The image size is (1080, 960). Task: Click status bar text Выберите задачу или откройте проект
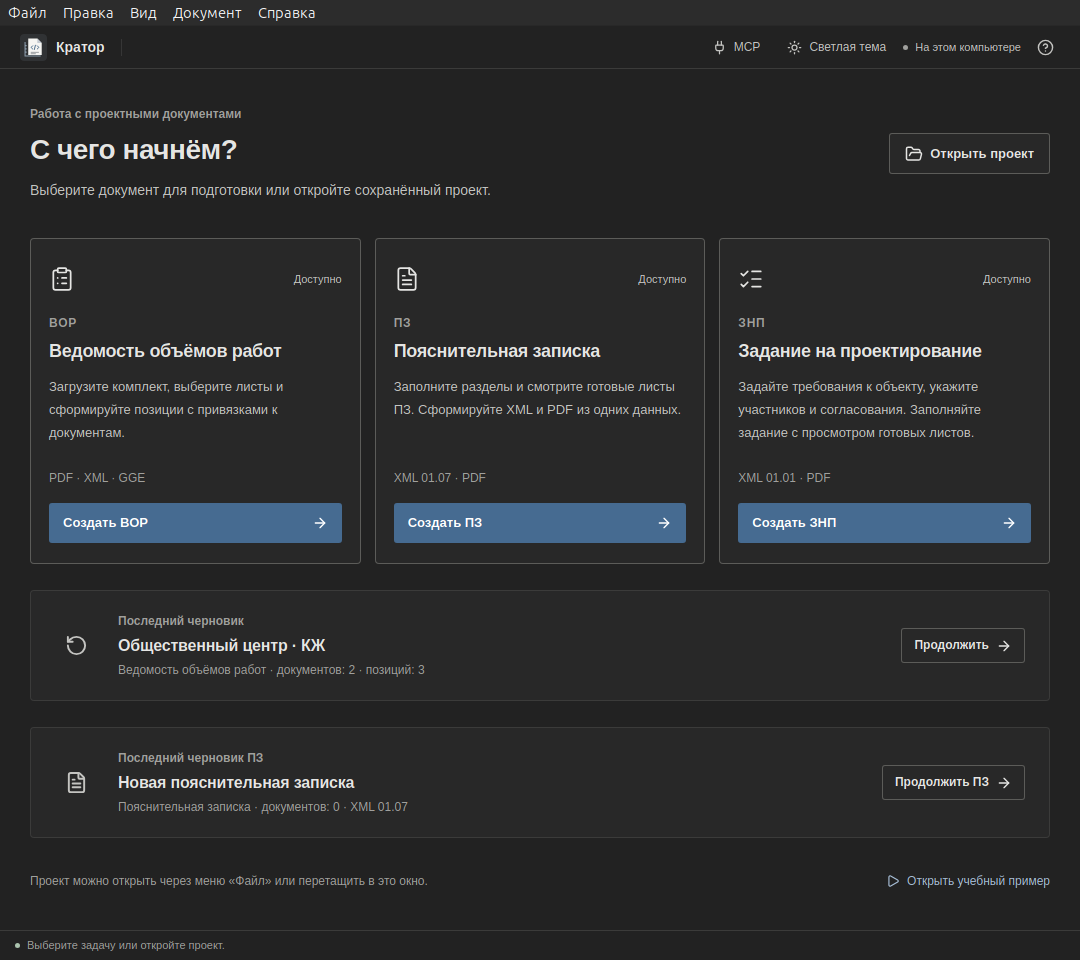pos(126,946)
